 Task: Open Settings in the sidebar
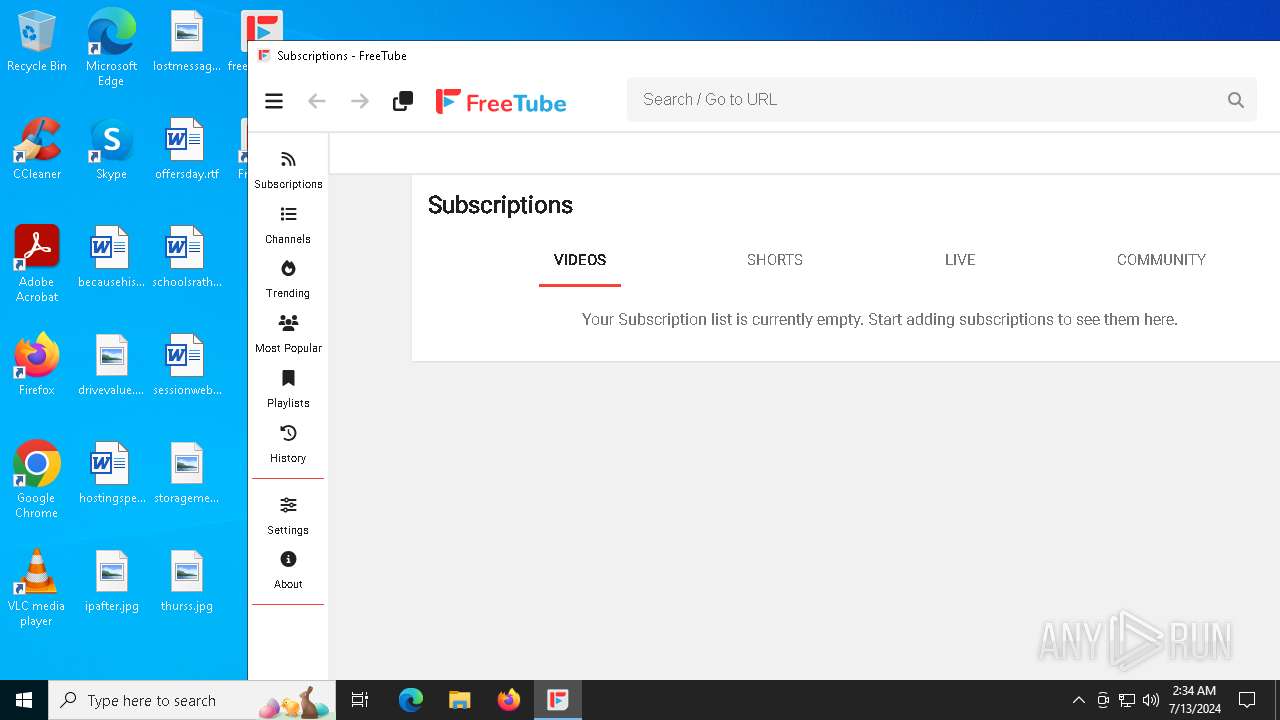tap(288, 516)
